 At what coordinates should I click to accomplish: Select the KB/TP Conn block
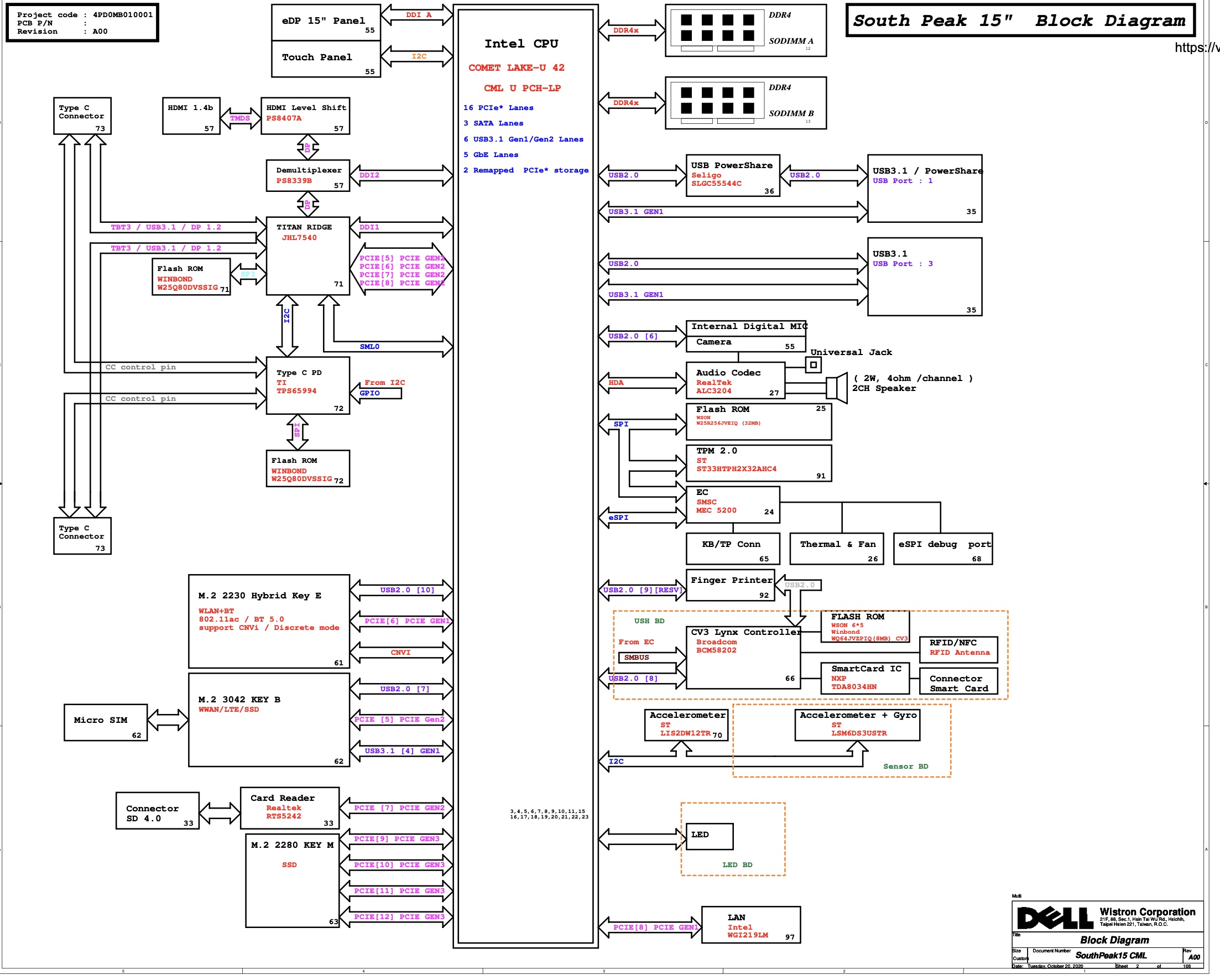[733, 549]
